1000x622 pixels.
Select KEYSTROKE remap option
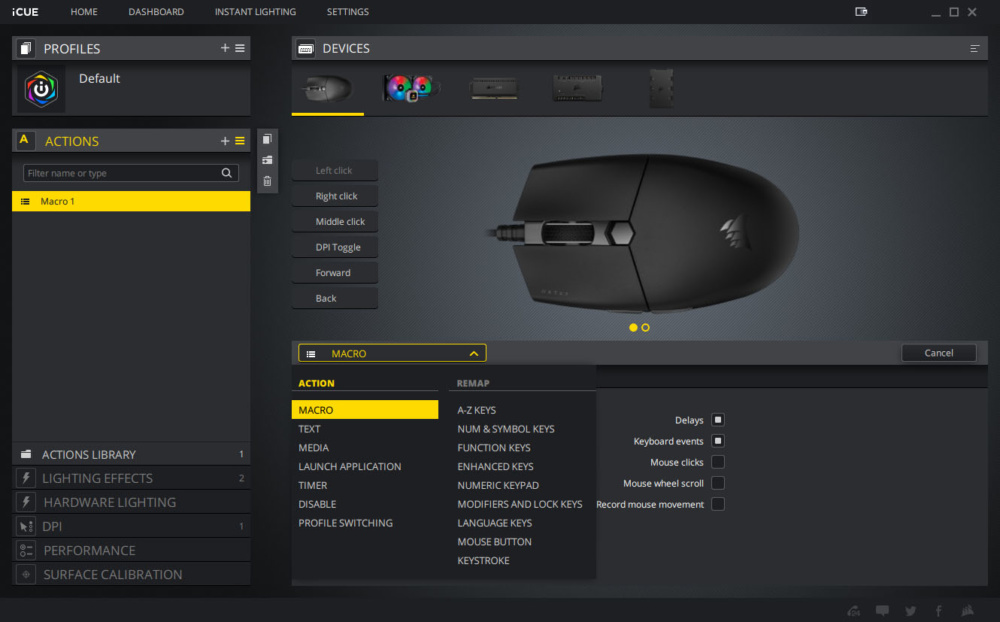pyautogui.click(x=483, y=561)
